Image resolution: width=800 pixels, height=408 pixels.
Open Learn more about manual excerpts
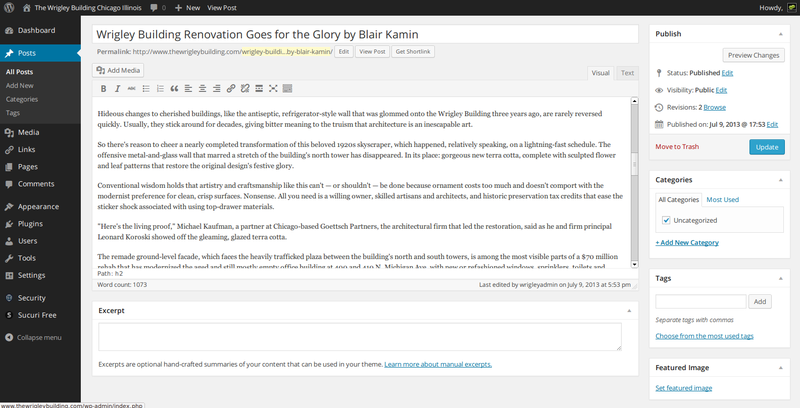438,365
